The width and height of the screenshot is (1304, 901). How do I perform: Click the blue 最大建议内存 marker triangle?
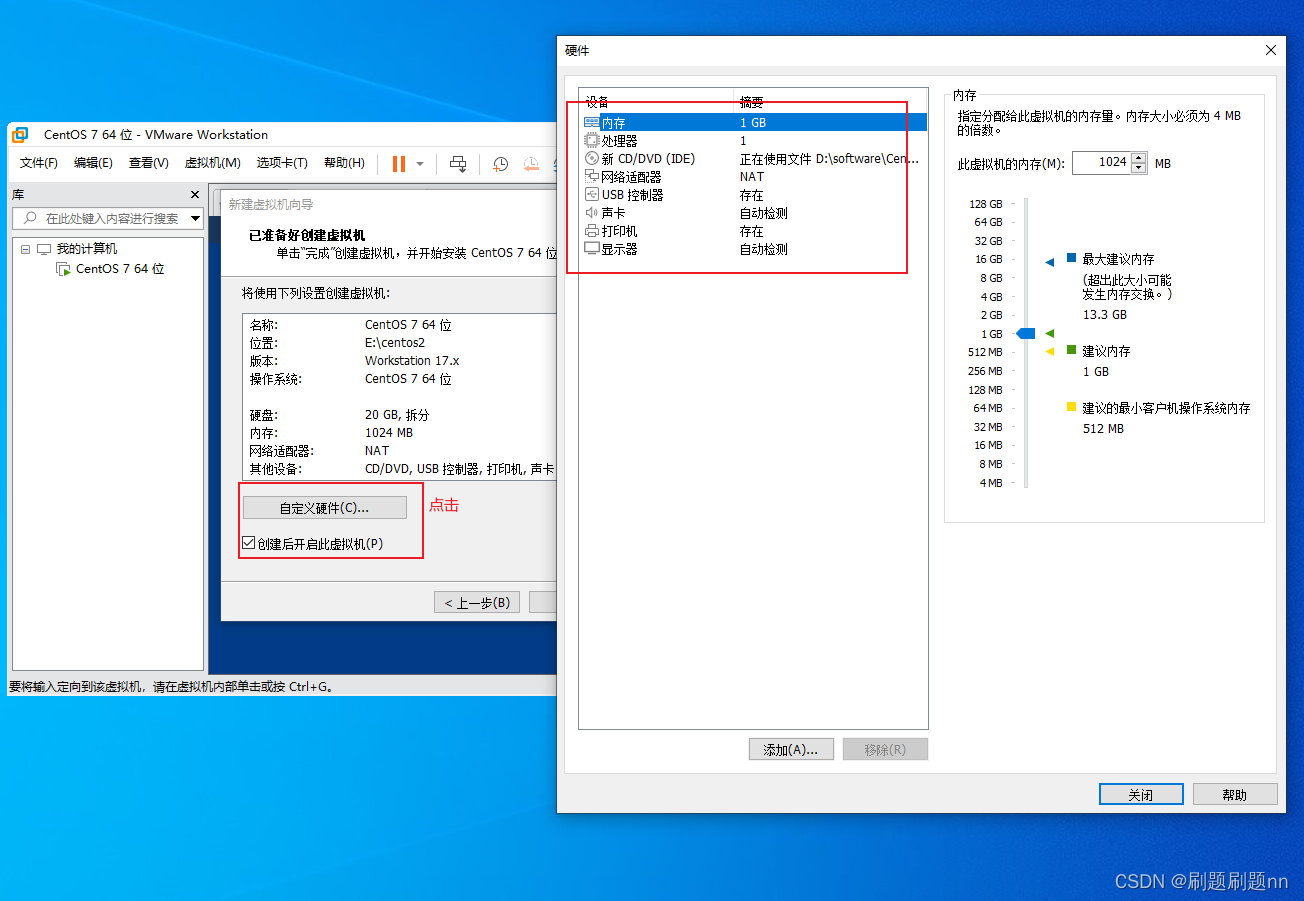click(x=1049, y=262)
